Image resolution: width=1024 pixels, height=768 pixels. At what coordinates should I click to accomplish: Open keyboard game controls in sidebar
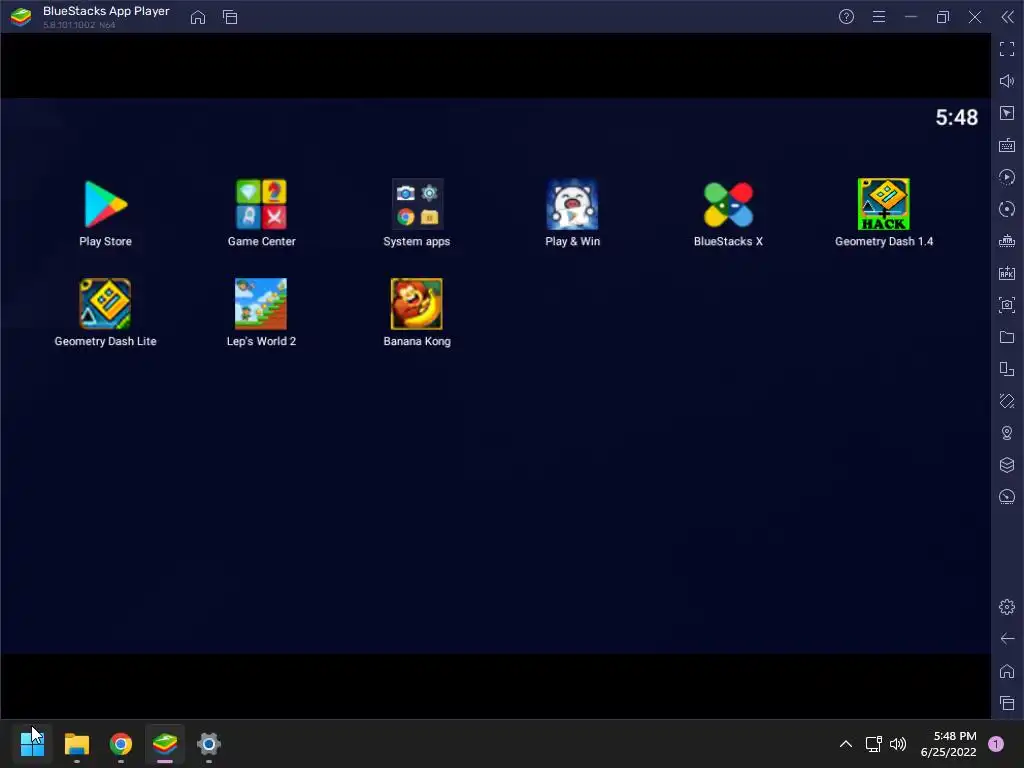[1007, 145]
